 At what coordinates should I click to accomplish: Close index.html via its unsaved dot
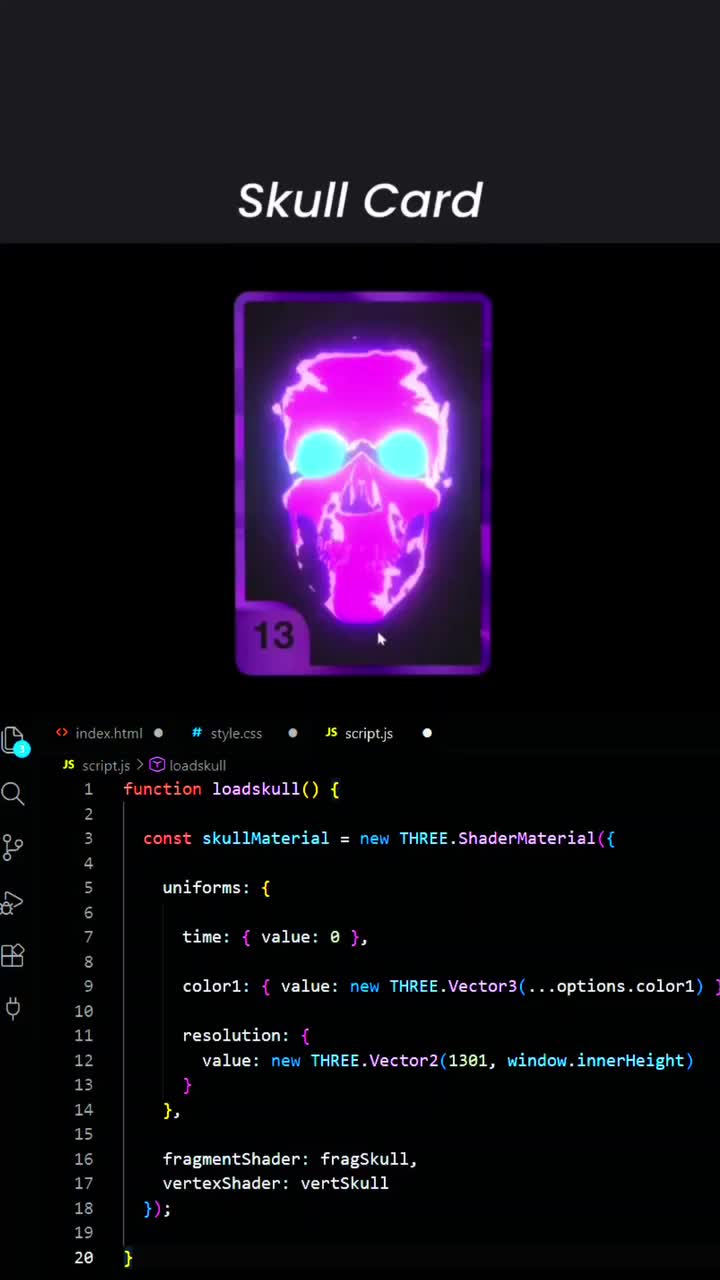click(x=158, y=733)
